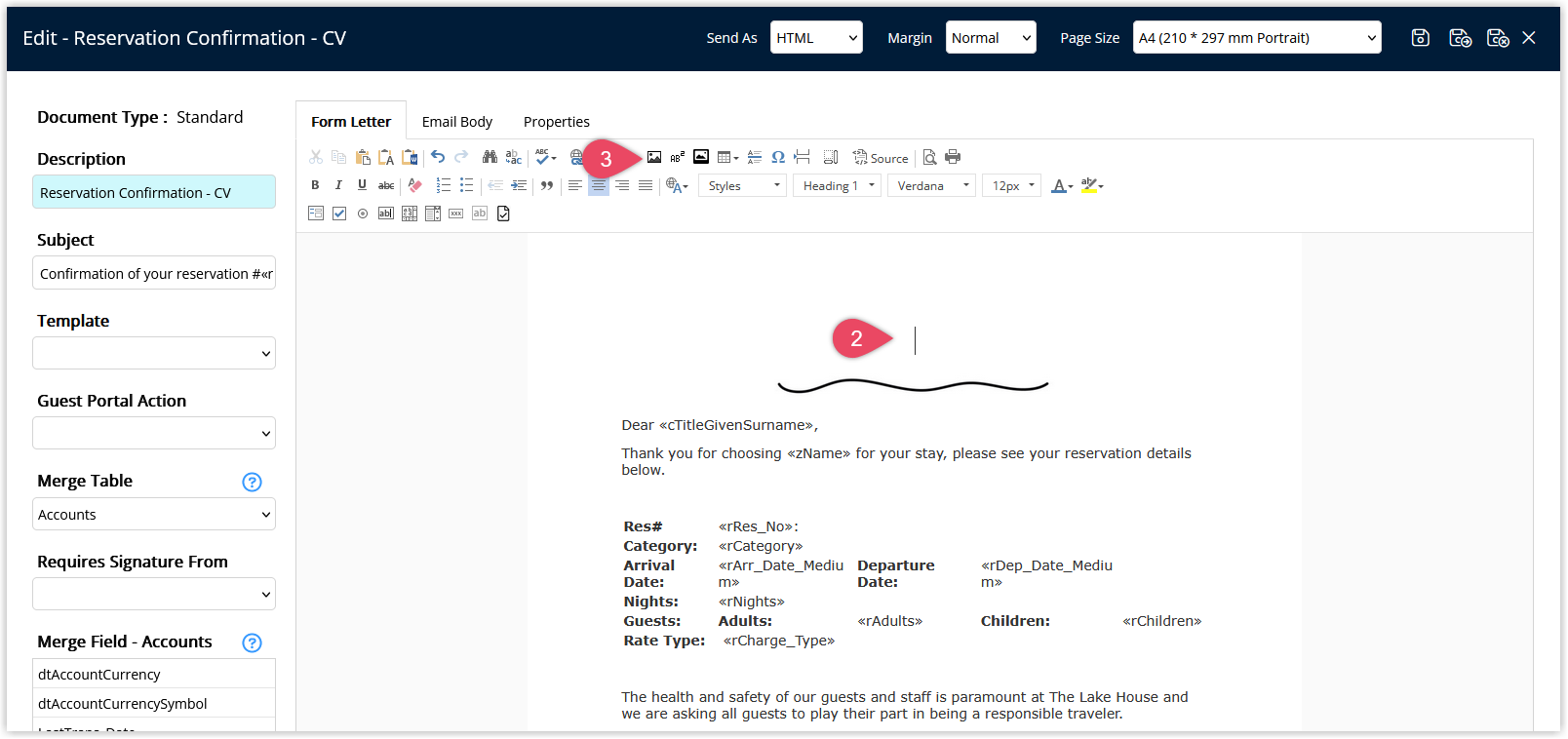Switch to the Email Body tab
The image size is (1568, 739).
pyautogui.click(x=457, y=122)
